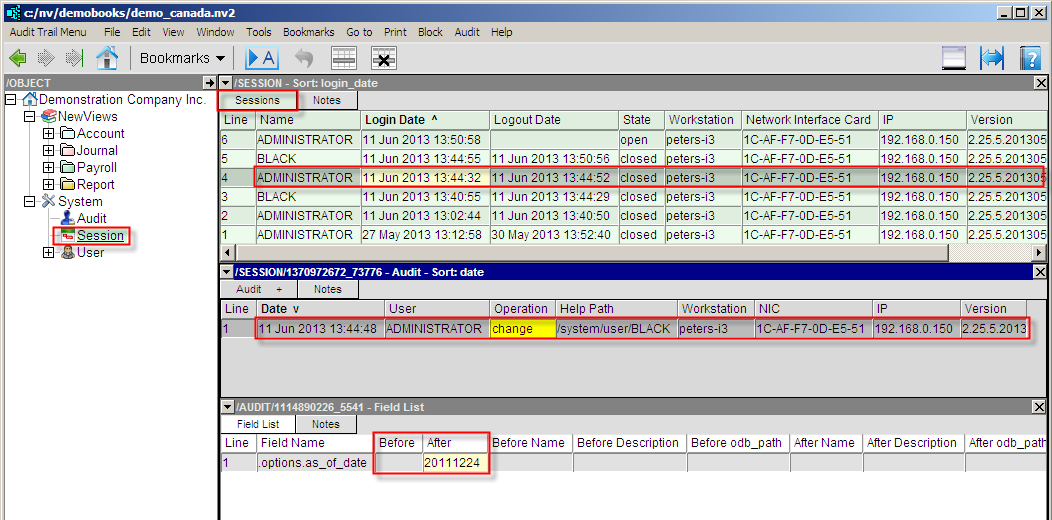Viewport: 1052px width, 520px height.
Task: Open the Bookmarks dropdown in toolbar
Action: pyautogui.click(x=182, y=58)
